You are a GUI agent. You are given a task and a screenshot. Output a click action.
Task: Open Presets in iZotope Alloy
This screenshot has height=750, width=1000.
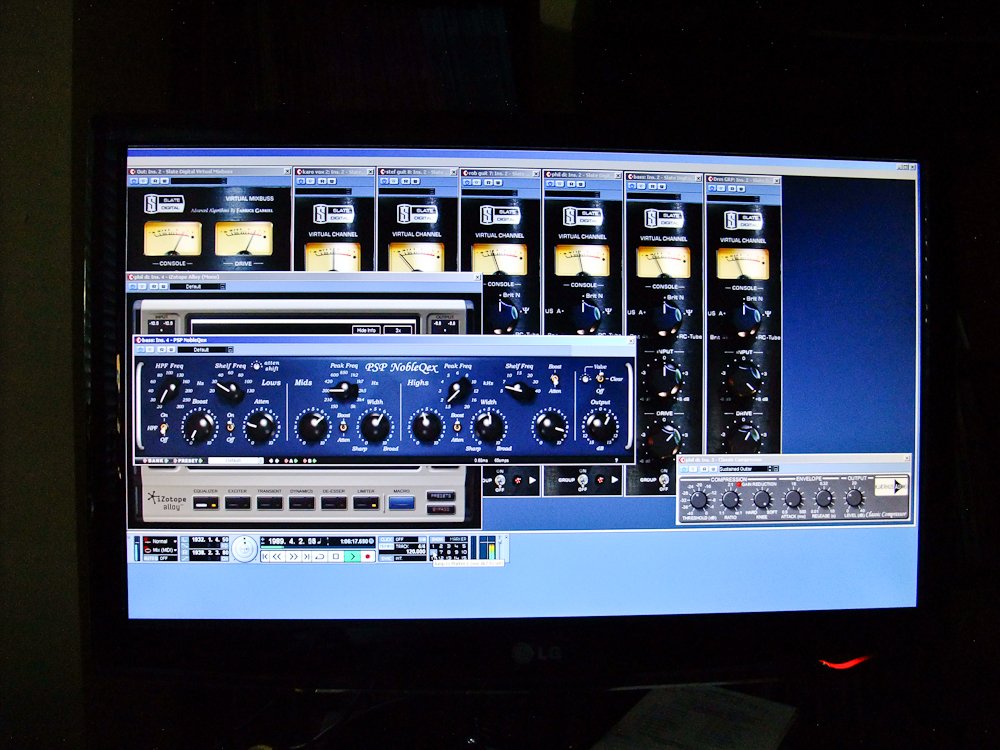coord(441,496)
